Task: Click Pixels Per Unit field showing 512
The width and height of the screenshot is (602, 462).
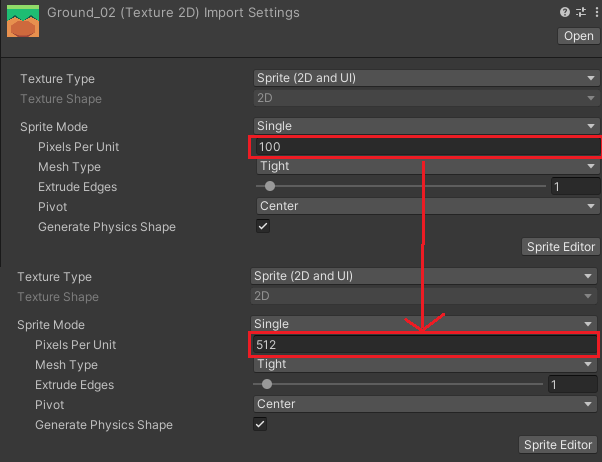Action: click(423, 345)
